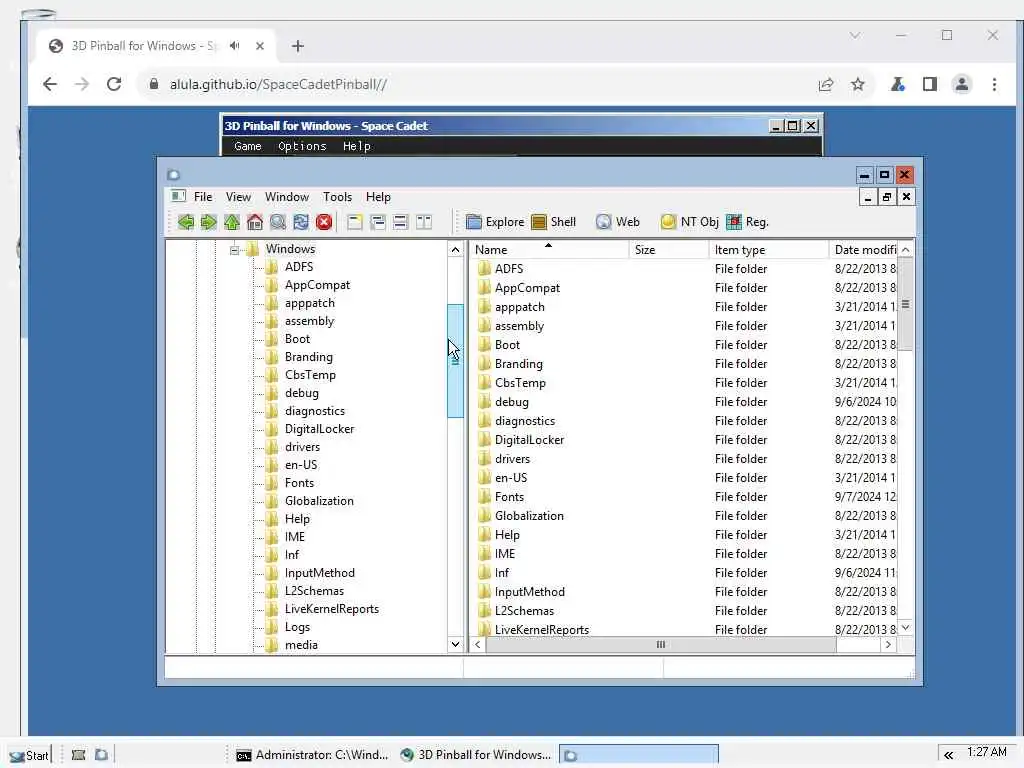The image size is (1024, 768).
Task: Open the Options menu in Pinball window
Action: click(302, 146)
